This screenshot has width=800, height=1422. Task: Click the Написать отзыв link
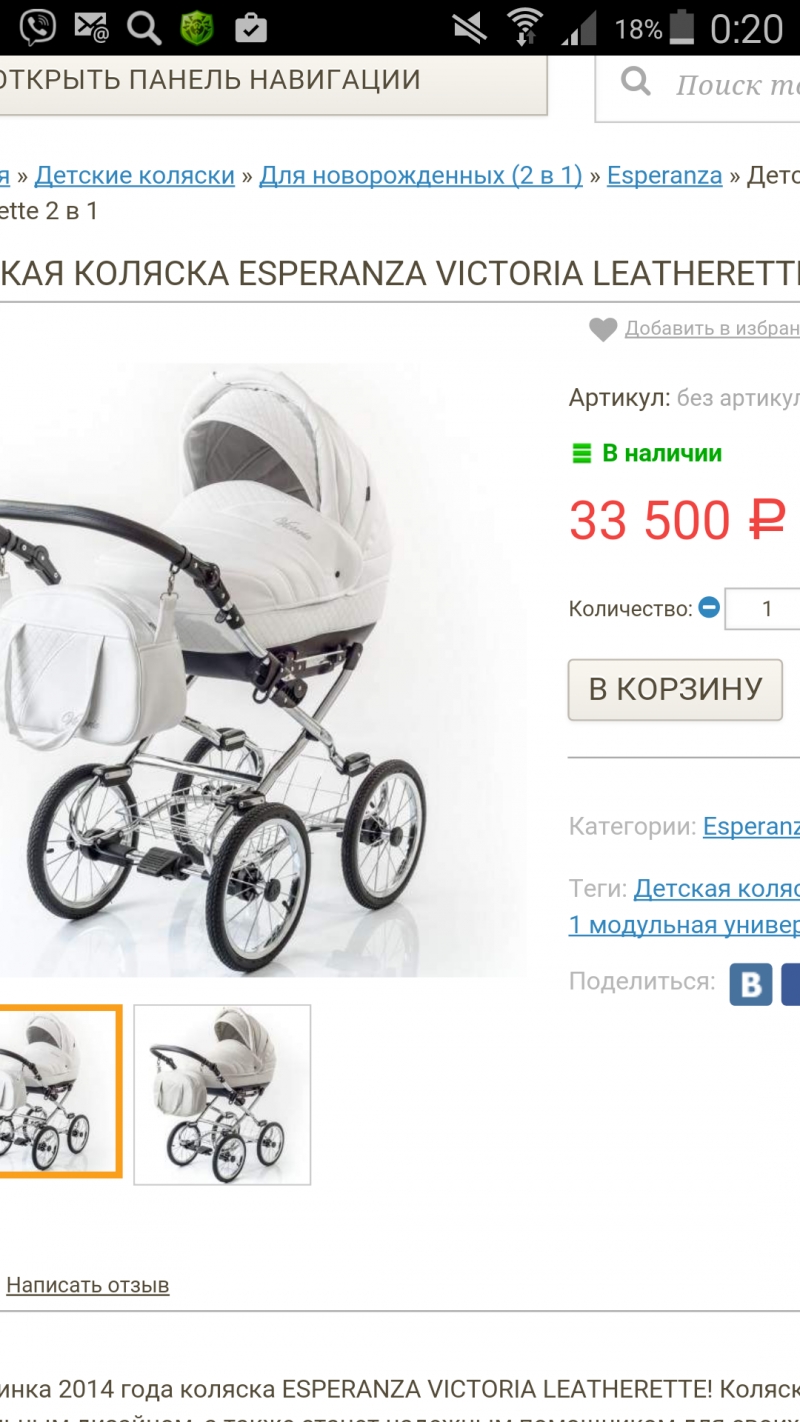click(x=88, y=1285)
